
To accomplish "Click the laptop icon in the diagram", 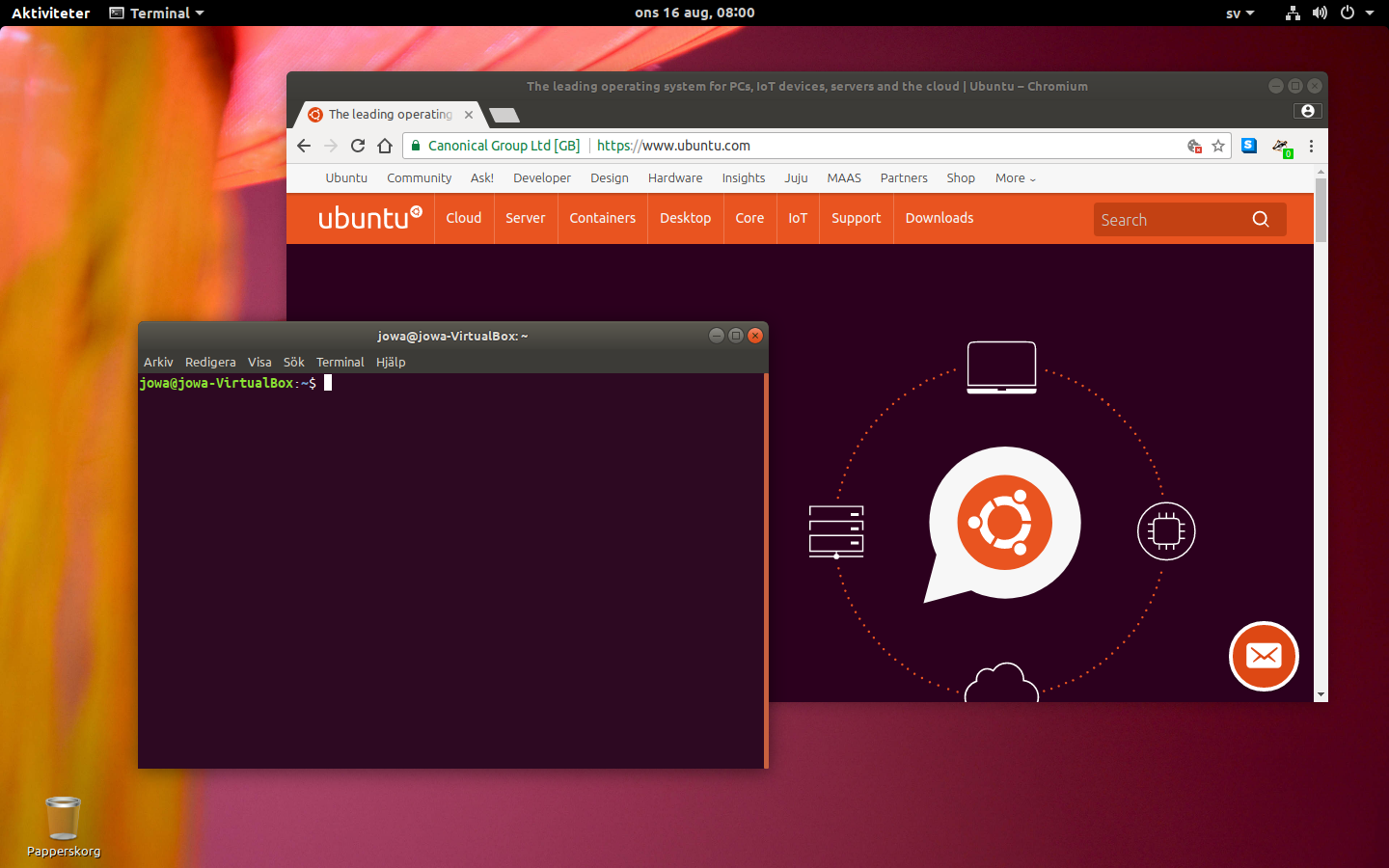I will pyautogui.click(x=1001, y=367).
